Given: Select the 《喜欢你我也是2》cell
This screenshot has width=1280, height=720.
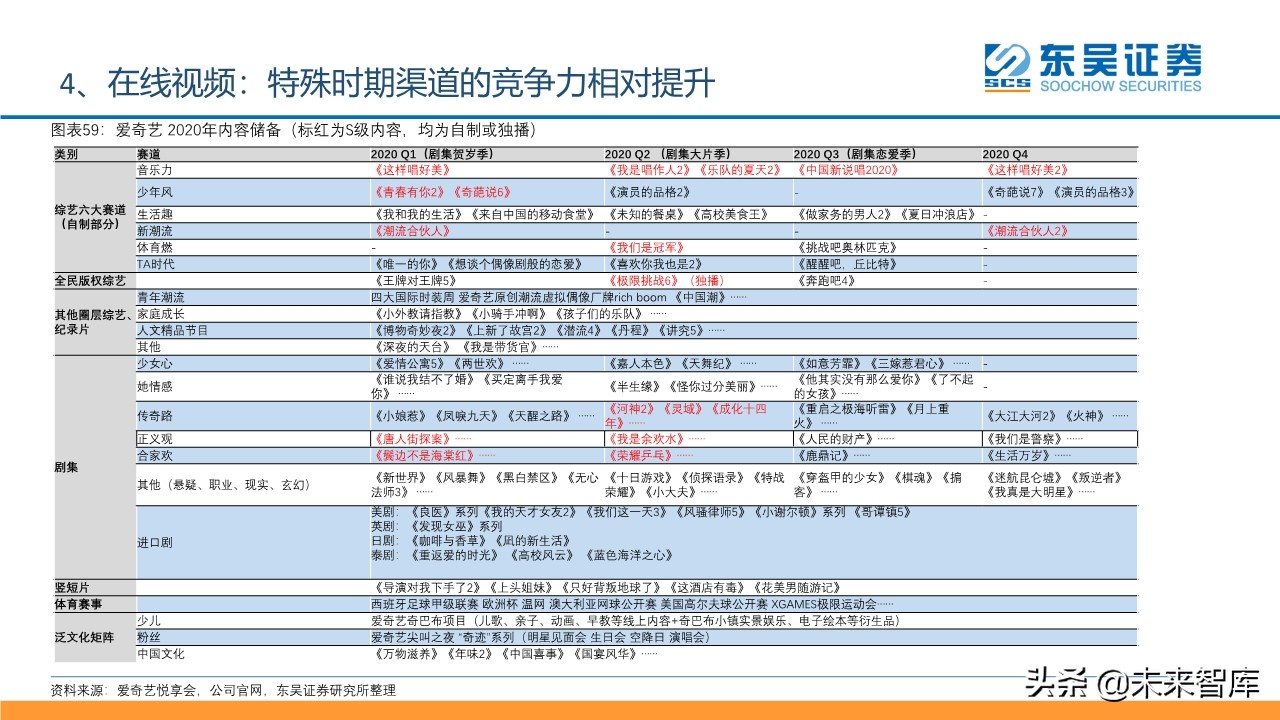Looking at the screenshot, I should 658,264.
